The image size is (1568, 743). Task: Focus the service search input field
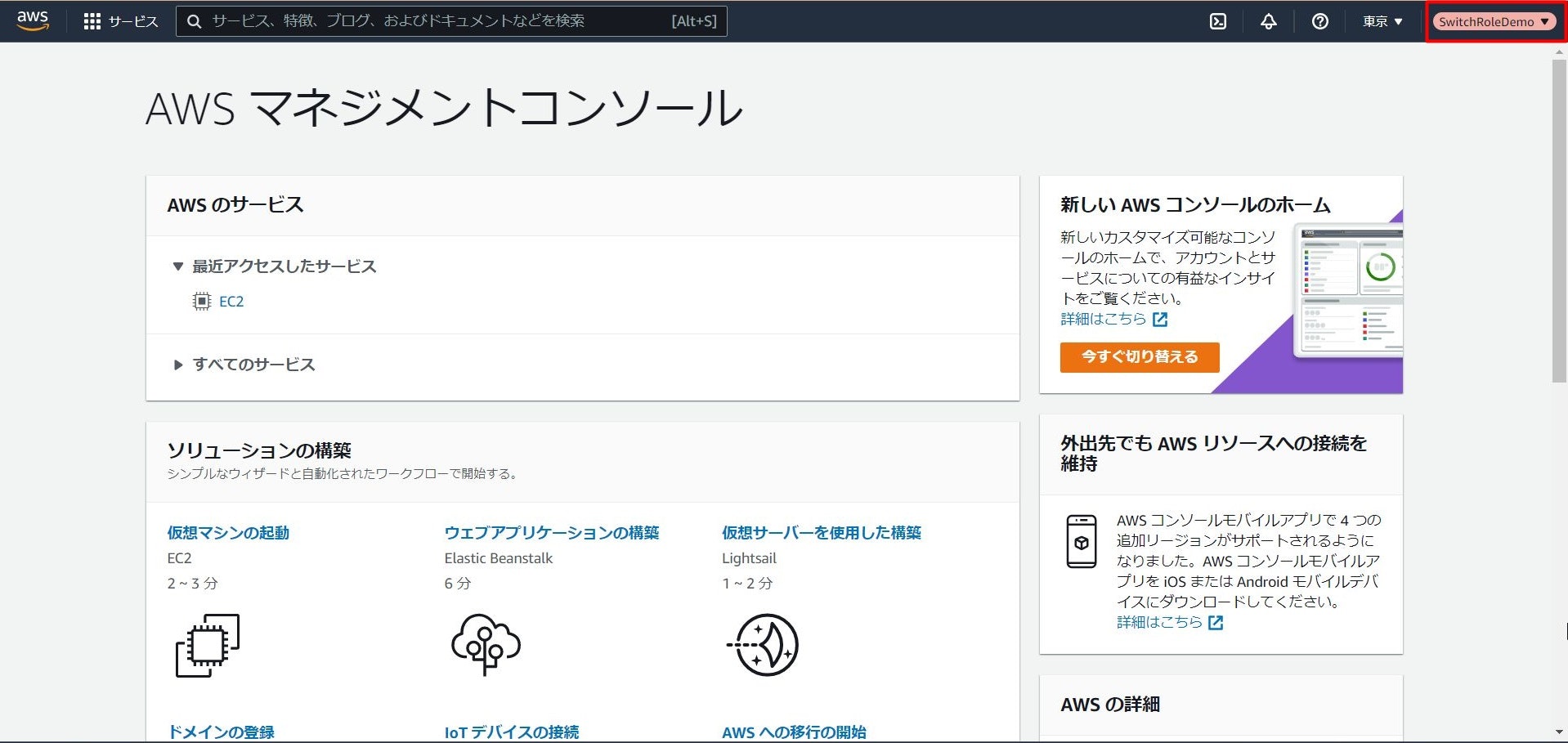click(x=451, y=21)
